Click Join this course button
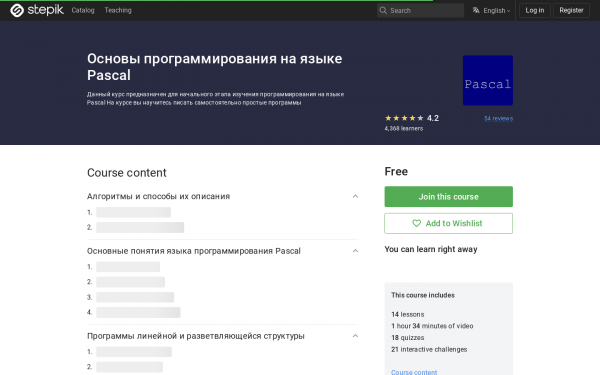 [x=448, y=197]
